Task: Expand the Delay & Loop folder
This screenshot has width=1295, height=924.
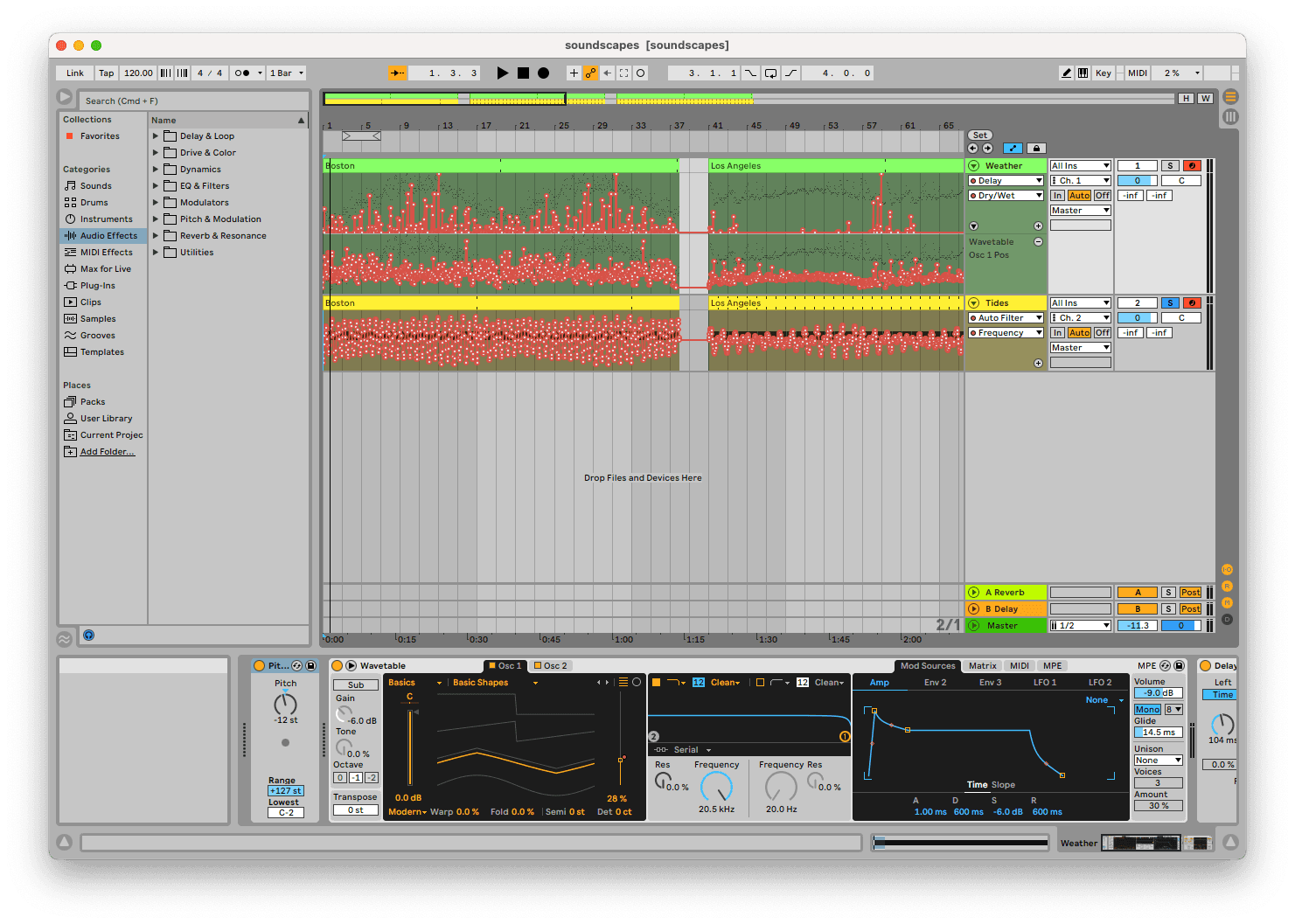Action: coord(156,136)
